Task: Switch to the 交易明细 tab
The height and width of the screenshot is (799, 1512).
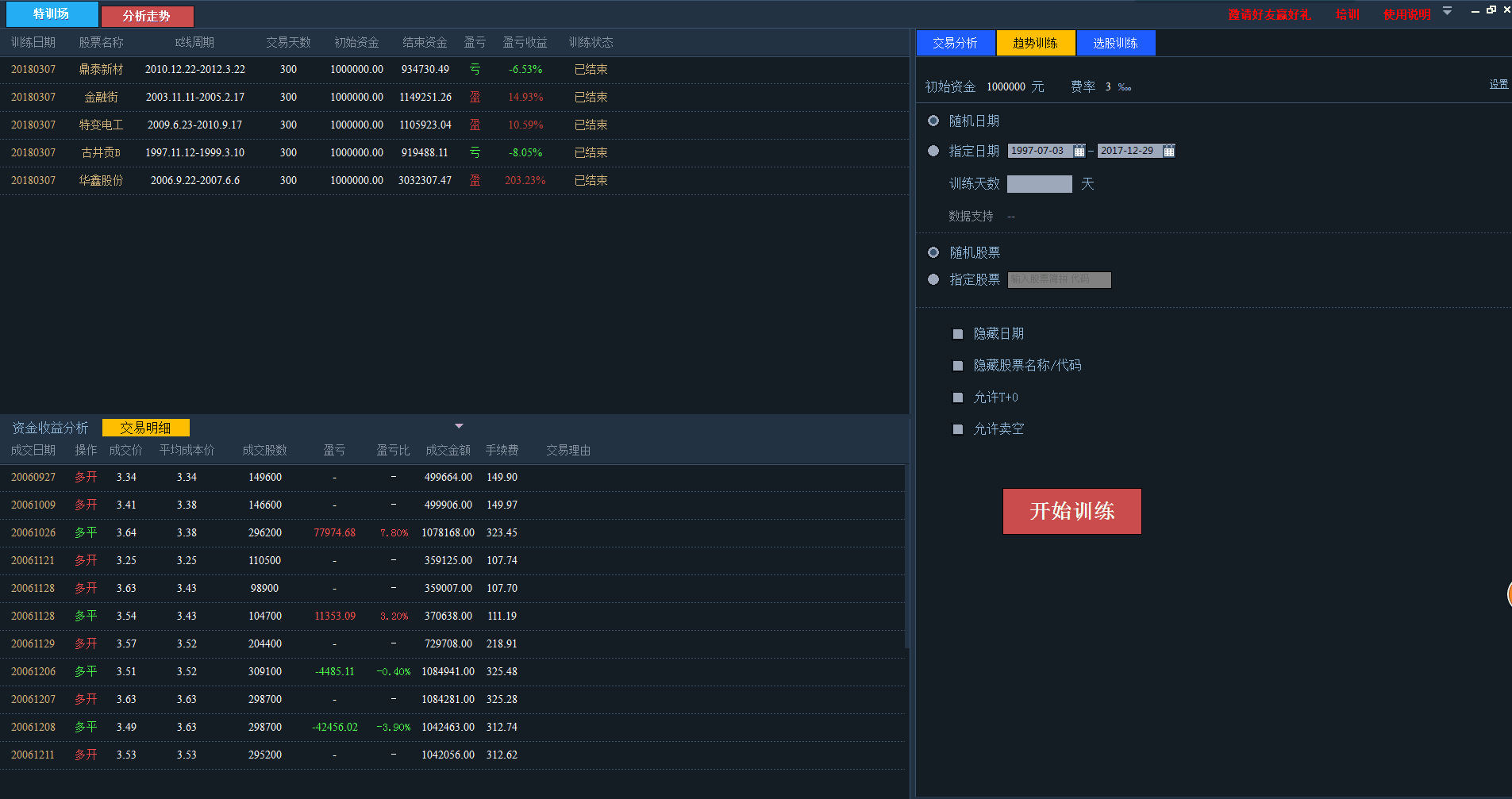Action: click(145, 428)
